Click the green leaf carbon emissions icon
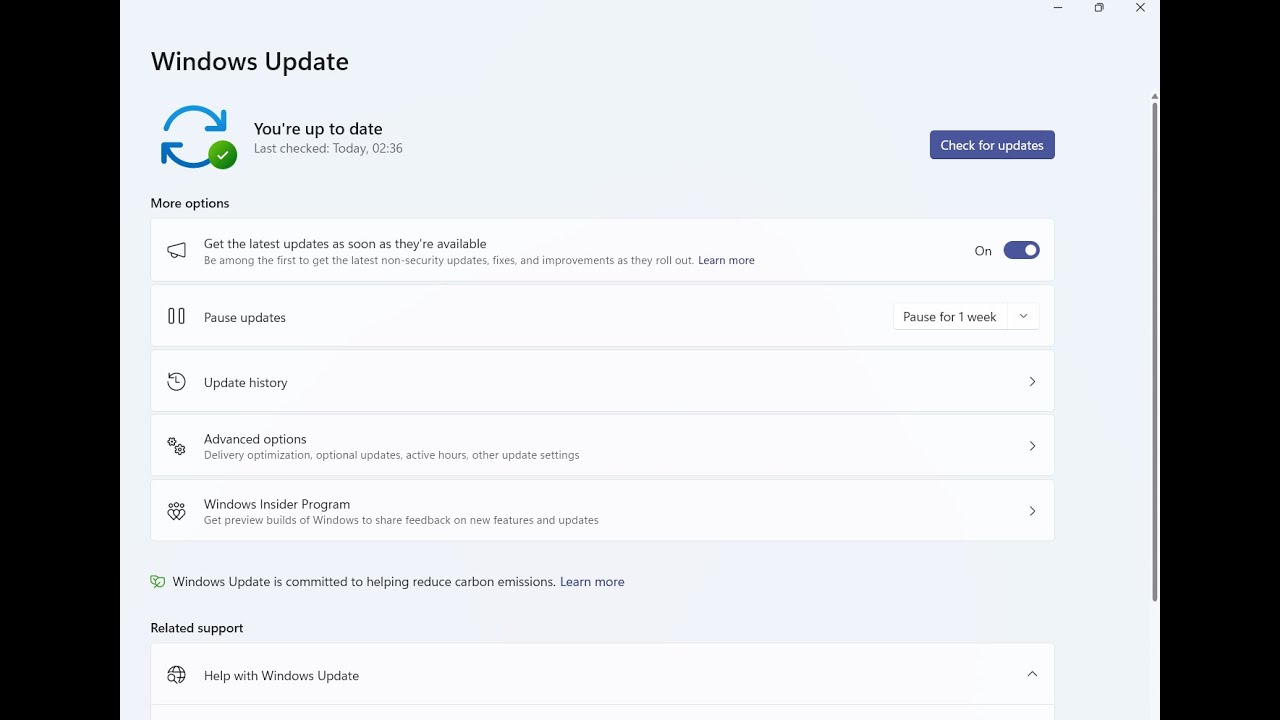Image resolution: width=1280 pixels, height=720 pixels. [157, 581]
